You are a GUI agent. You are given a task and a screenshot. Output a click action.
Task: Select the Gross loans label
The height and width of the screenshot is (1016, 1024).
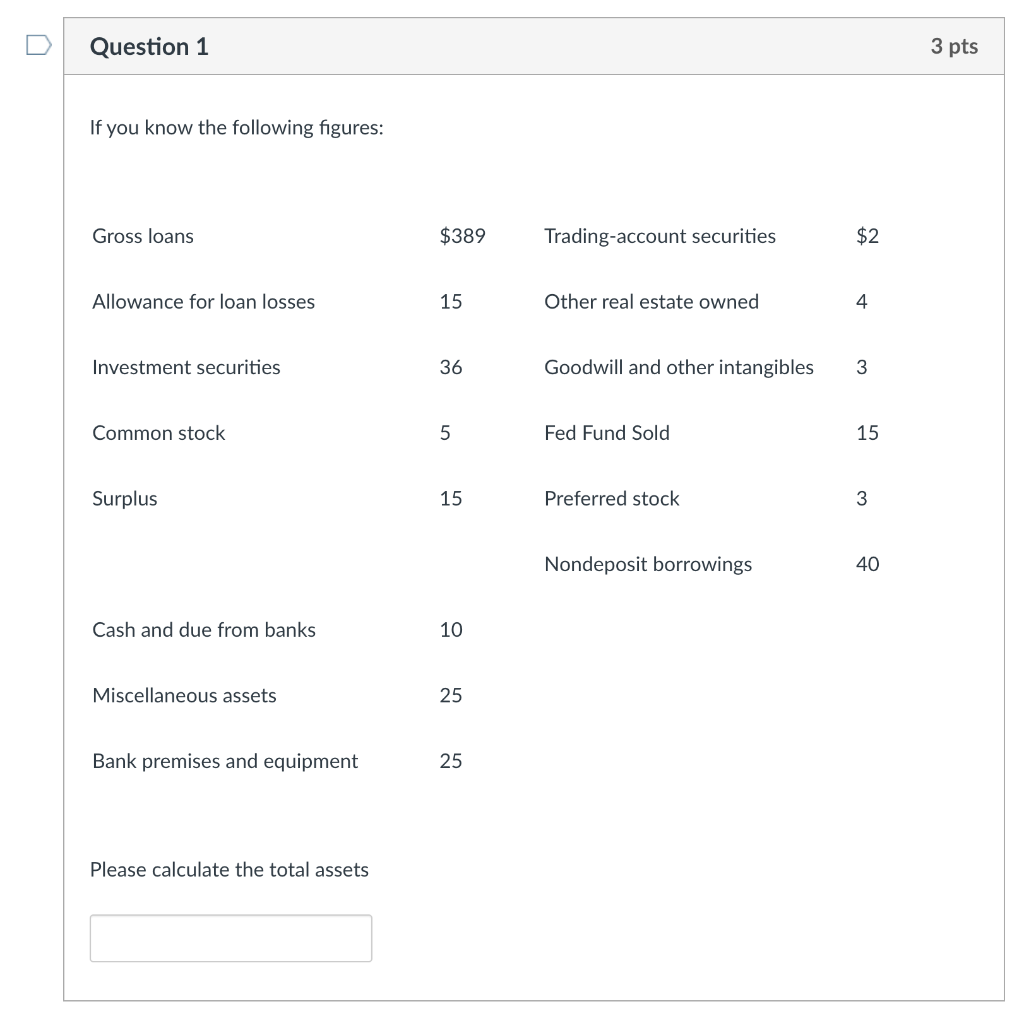(x=143, y=236)
